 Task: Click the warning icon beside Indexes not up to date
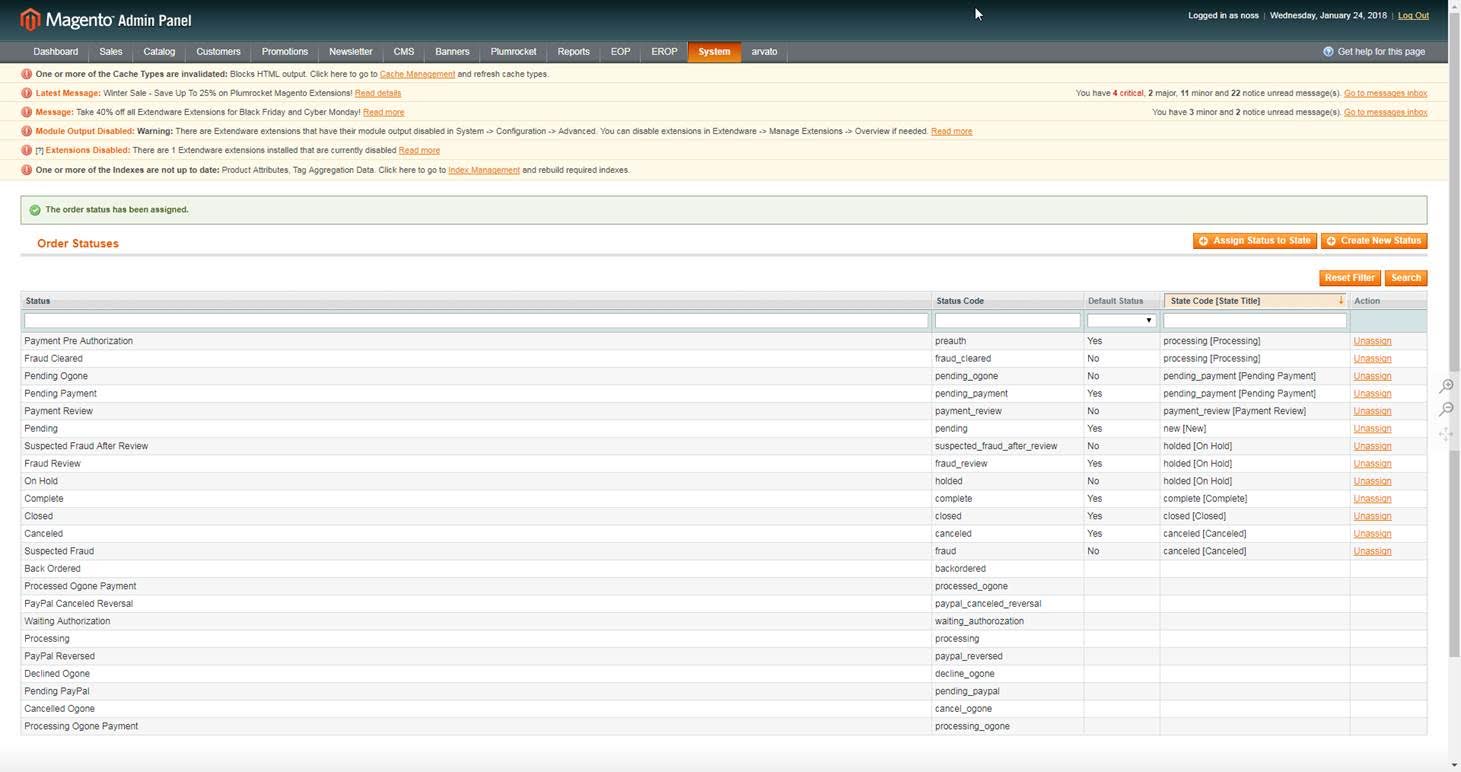click(27, 170)
